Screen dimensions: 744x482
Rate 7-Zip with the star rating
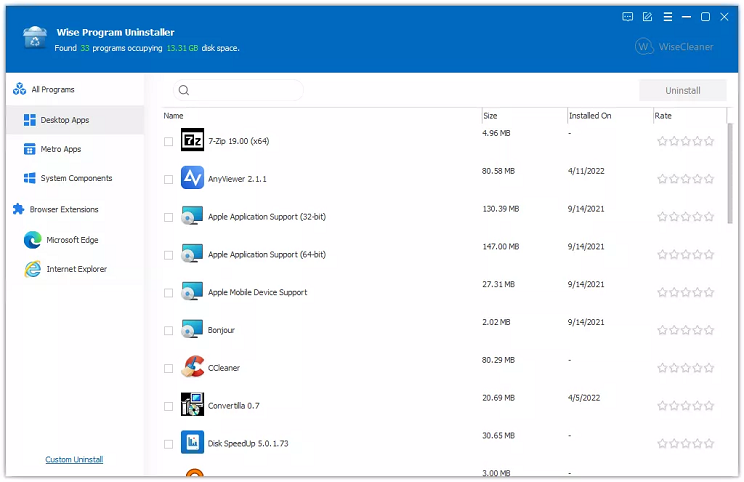[686, 141]
